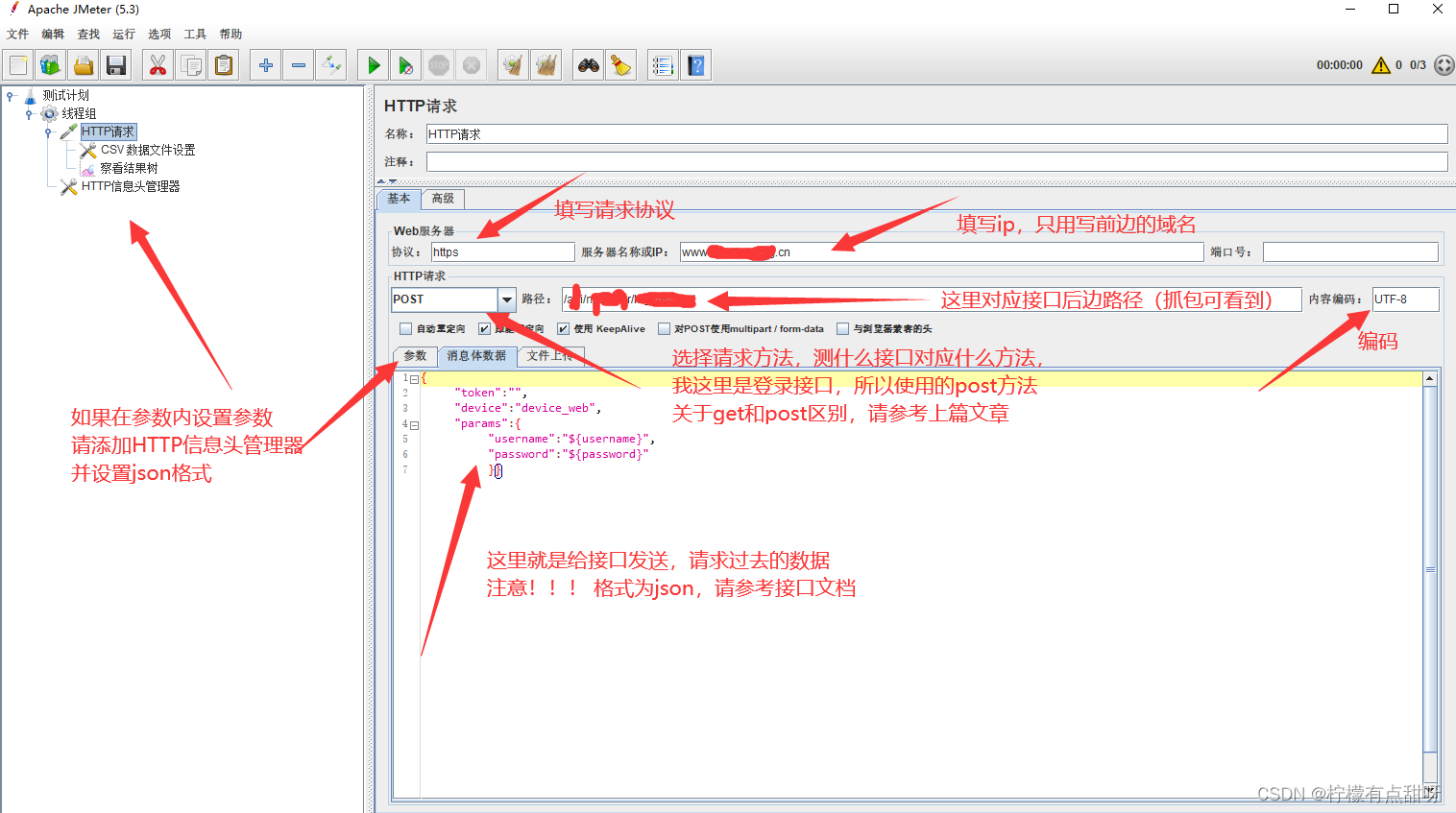Switch to the 基本 tab
This screenshot has width=1456, height=813.
coord(399,199)
